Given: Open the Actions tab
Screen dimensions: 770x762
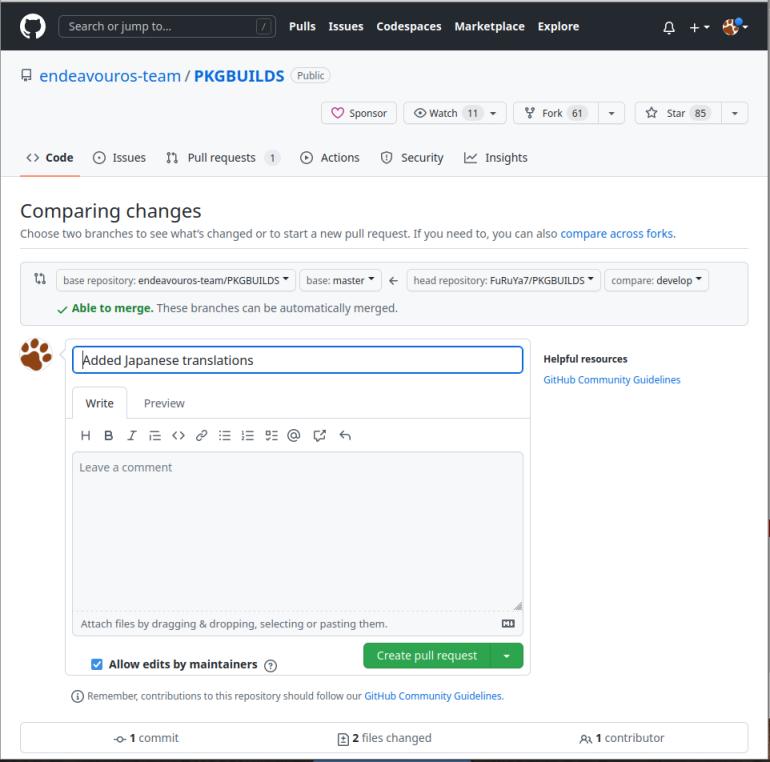Looking at the screenshot, I should (330, 158).
